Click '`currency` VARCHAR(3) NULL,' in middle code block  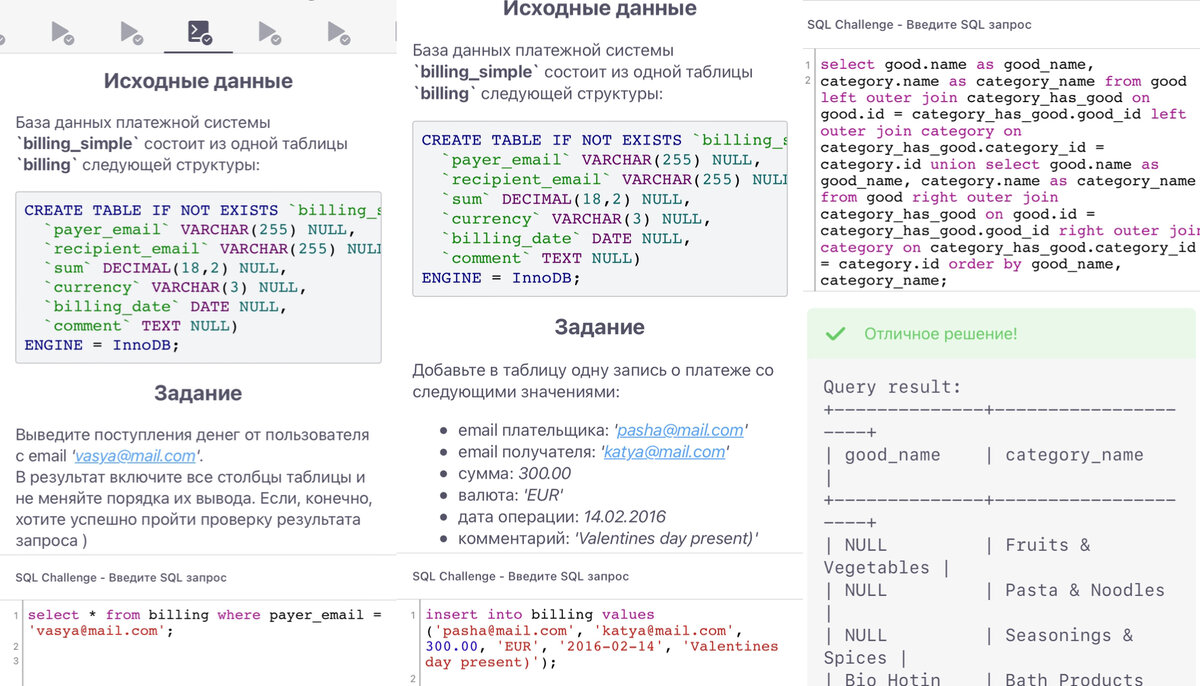click(576, 219)
